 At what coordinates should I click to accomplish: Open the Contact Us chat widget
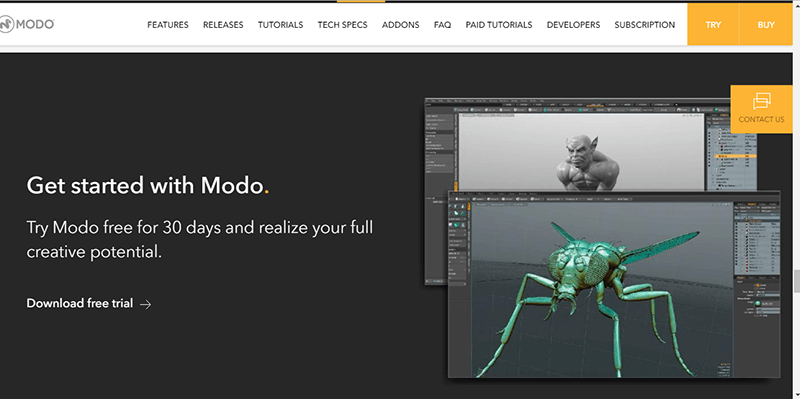pos(761,109)
